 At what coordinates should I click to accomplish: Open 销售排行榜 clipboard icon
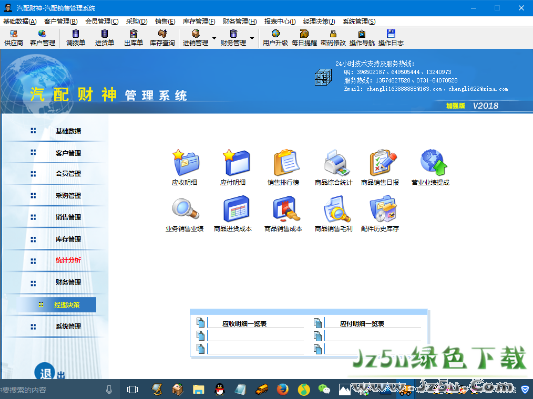286,162
